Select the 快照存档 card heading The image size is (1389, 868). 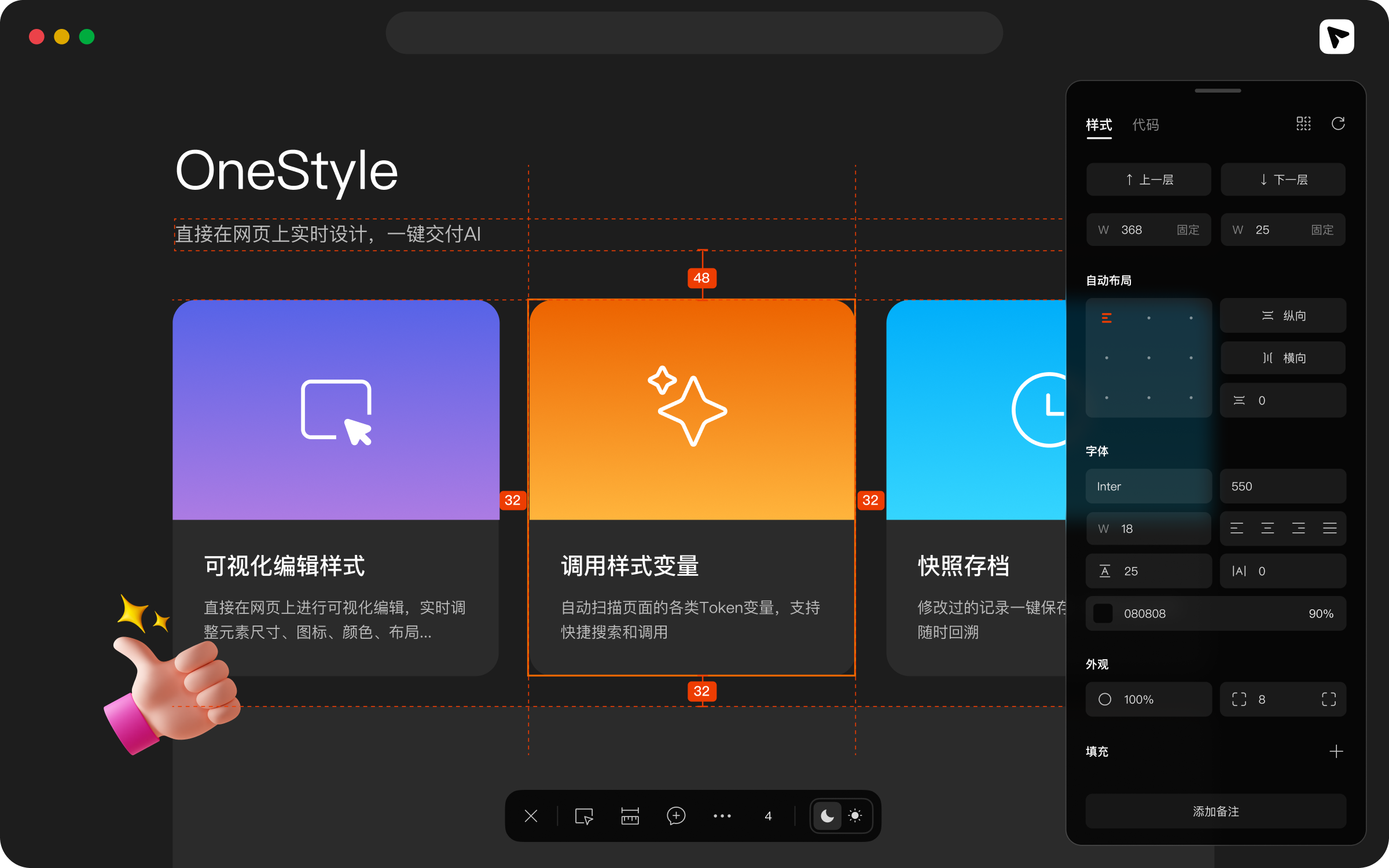coord(964,565)
